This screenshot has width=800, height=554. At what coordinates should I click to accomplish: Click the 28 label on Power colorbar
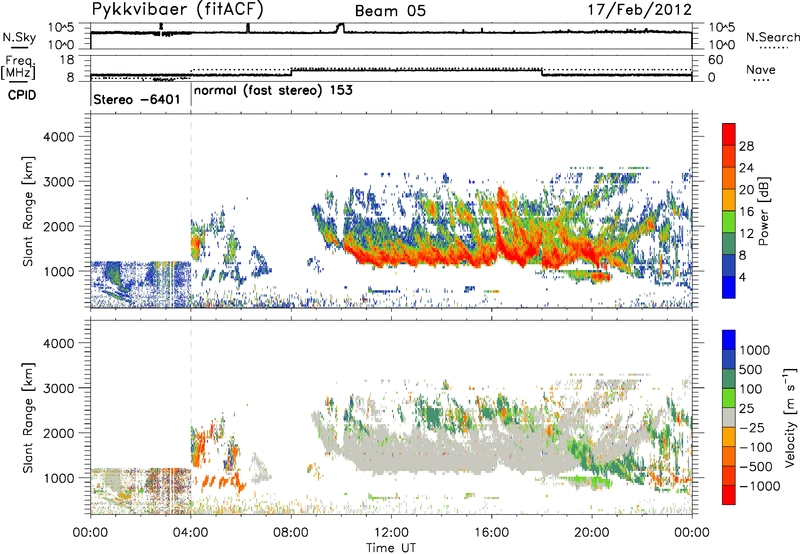pyautogui.click(x=746, y=146)
